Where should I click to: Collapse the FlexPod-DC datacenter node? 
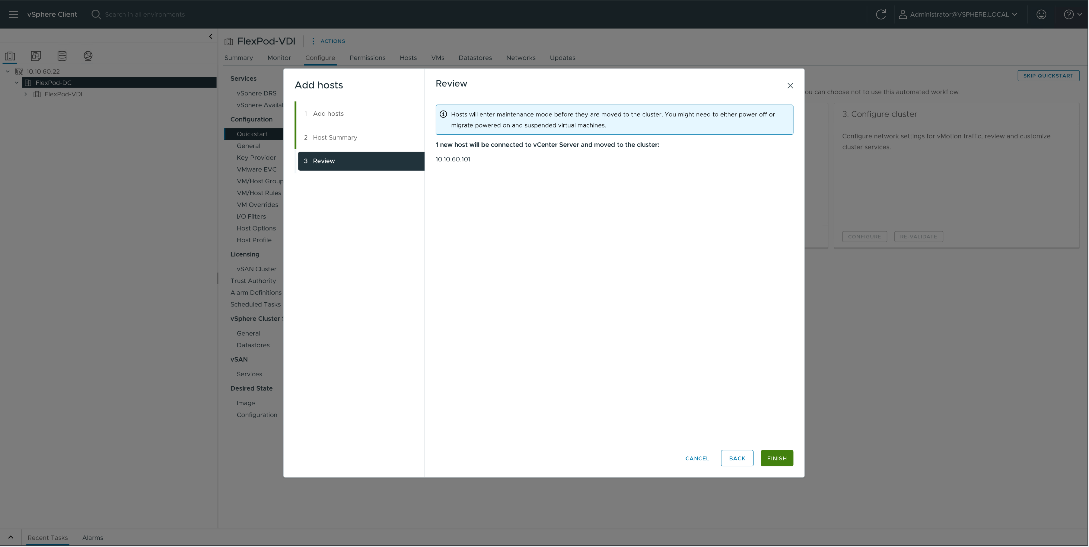coord(17,83)
